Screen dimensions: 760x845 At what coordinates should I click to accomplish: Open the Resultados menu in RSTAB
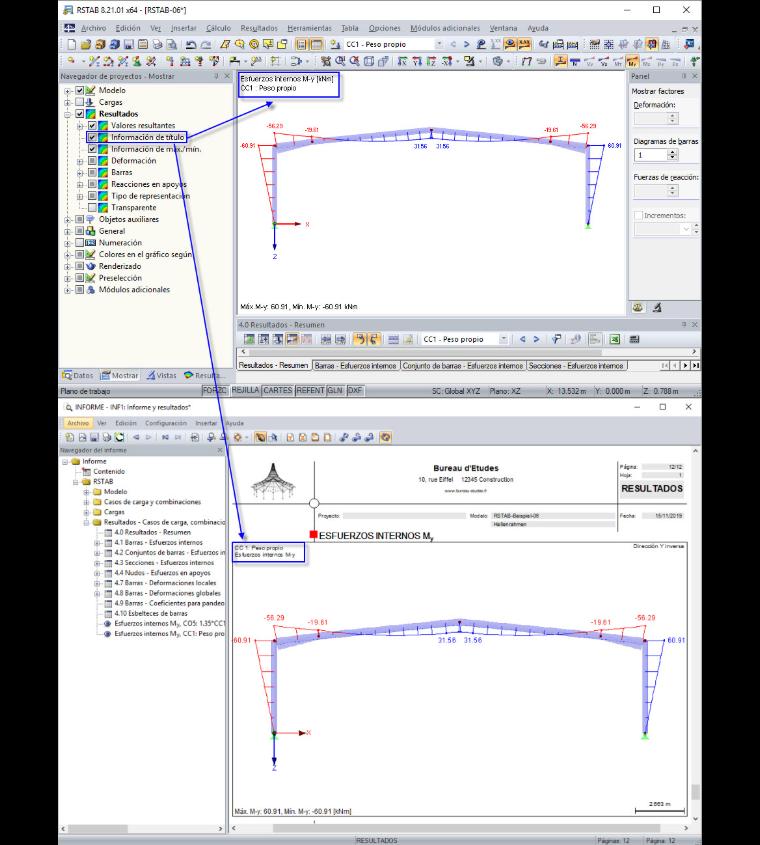pos(259,28)
